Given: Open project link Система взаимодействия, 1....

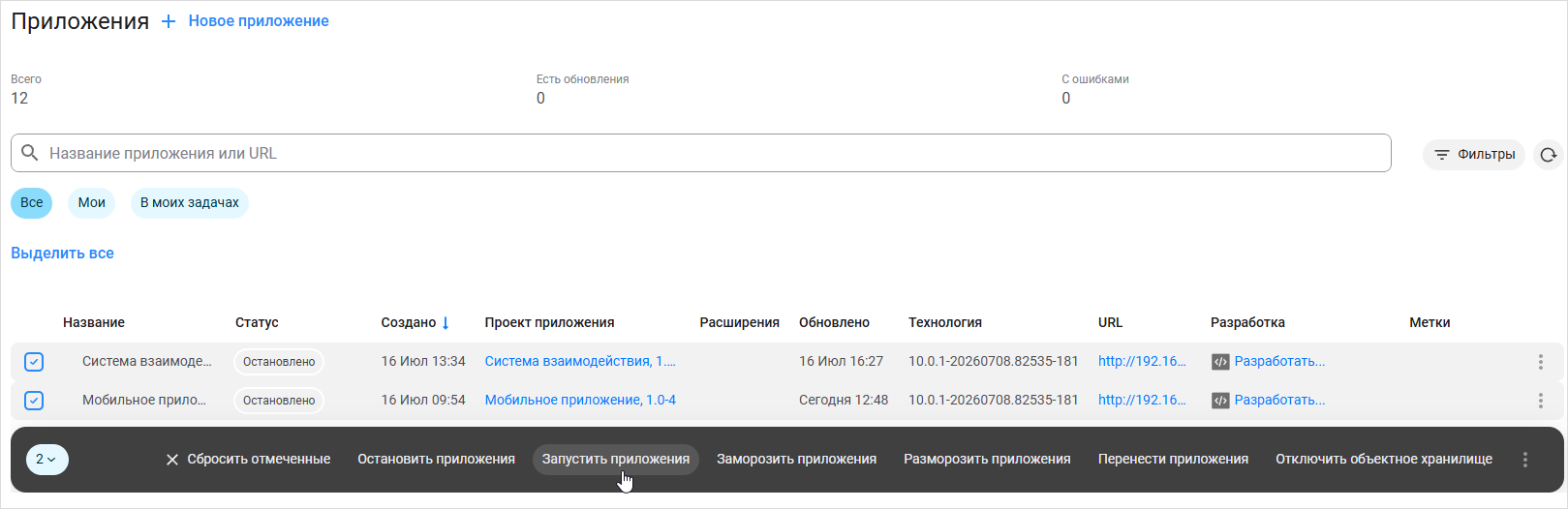Looking at the screenshot, I should coord(580,361).
